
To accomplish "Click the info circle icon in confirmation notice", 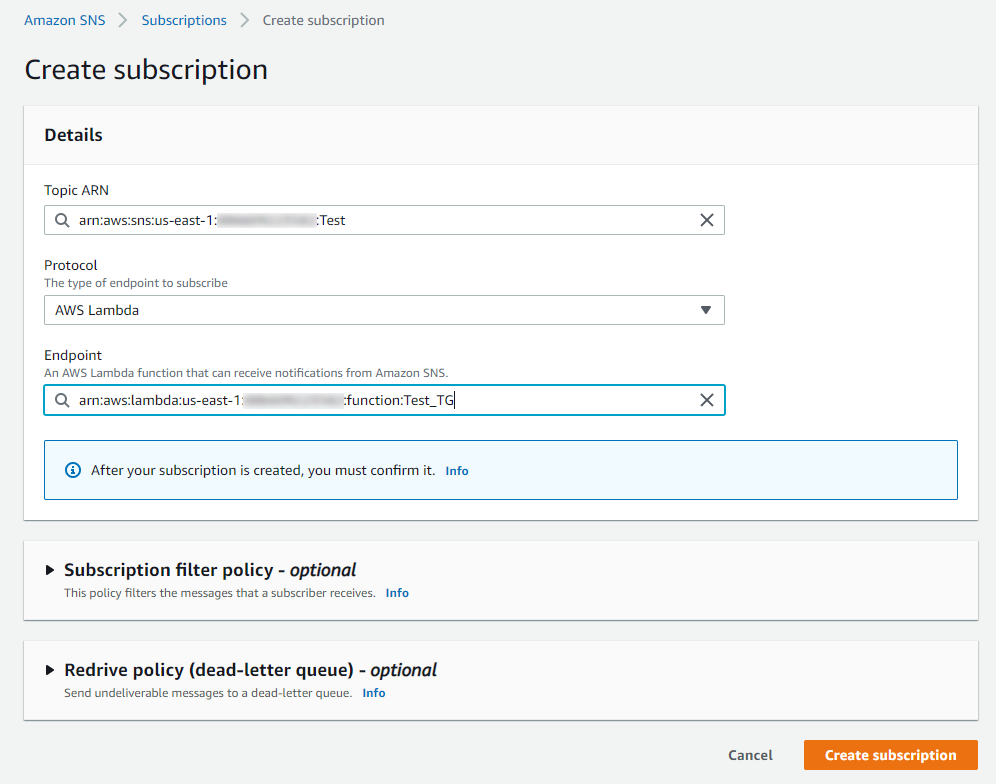I will (73, 470).
